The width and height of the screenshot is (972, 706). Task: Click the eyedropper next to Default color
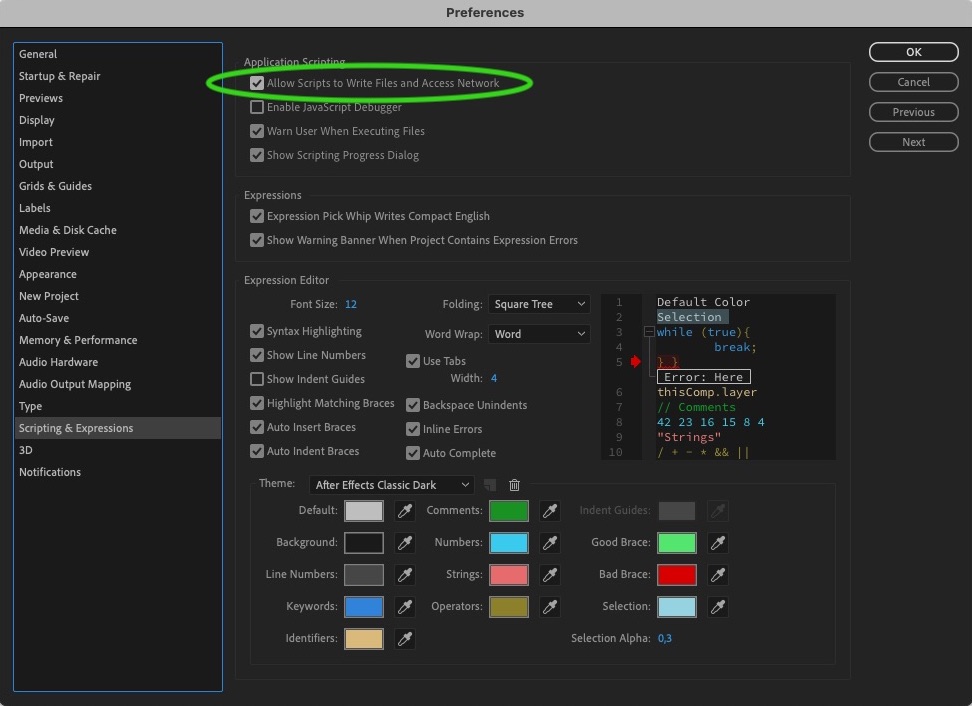click(x=405, y=511)
